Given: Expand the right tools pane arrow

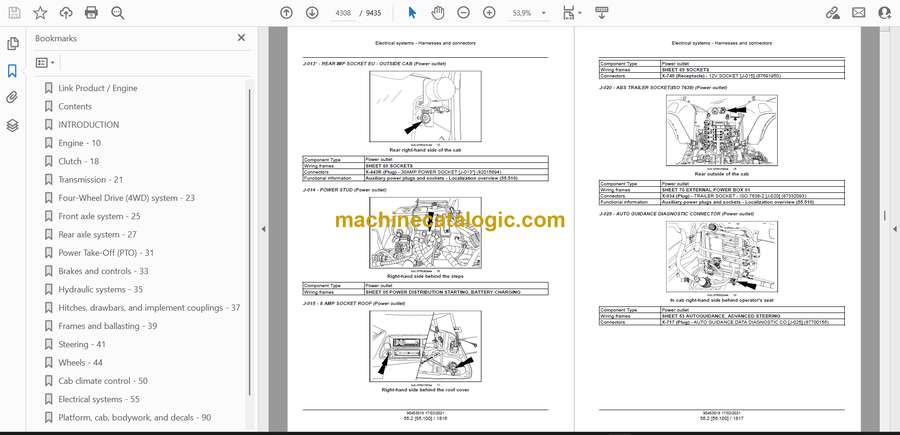Looking at the screenshot, I should [x=894, y=229].
